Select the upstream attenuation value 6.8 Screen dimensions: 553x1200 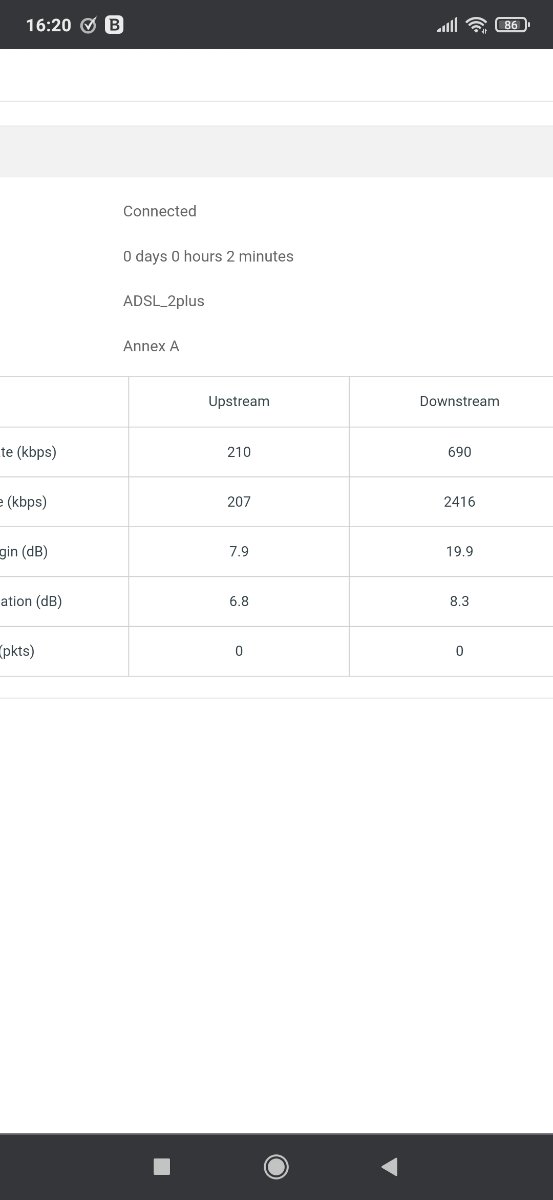tap(239, 601)
